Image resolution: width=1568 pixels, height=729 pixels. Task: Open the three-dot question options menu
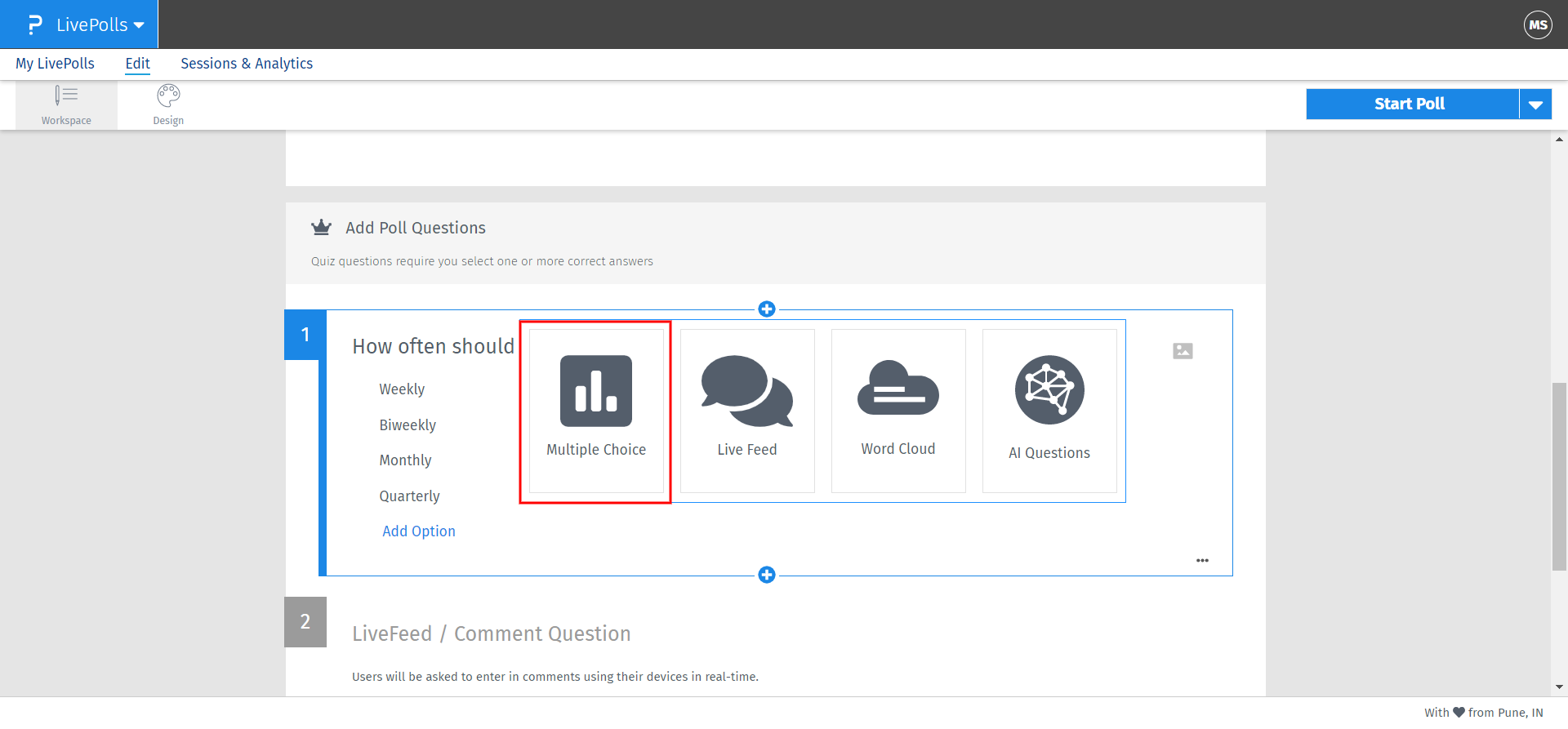pos(1202,561)
